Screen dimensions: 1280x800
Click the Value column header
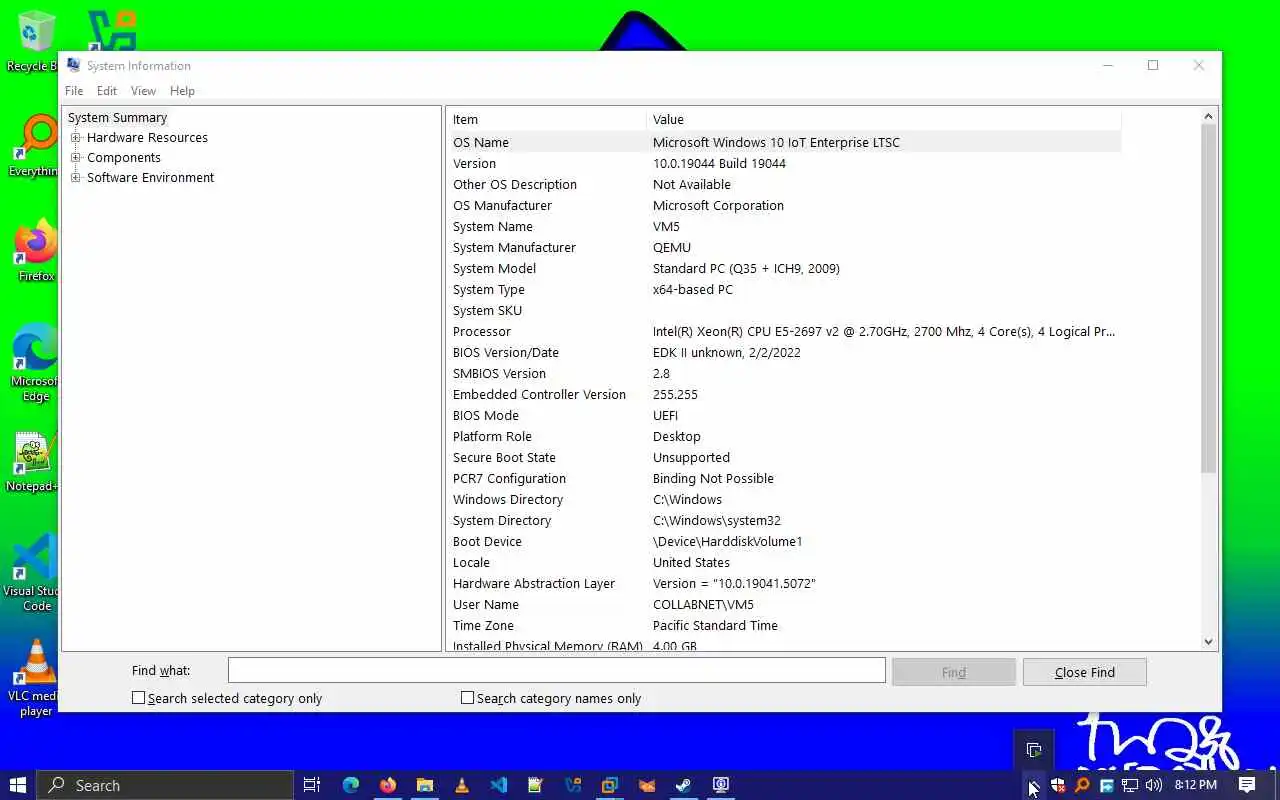coord(884,119)
